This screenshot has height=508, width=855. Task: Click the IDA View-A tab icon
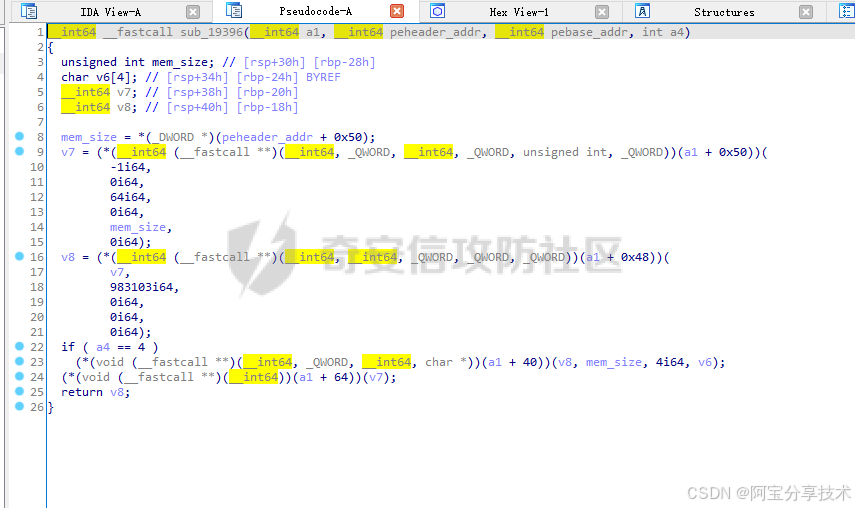(x=29, y=11)
